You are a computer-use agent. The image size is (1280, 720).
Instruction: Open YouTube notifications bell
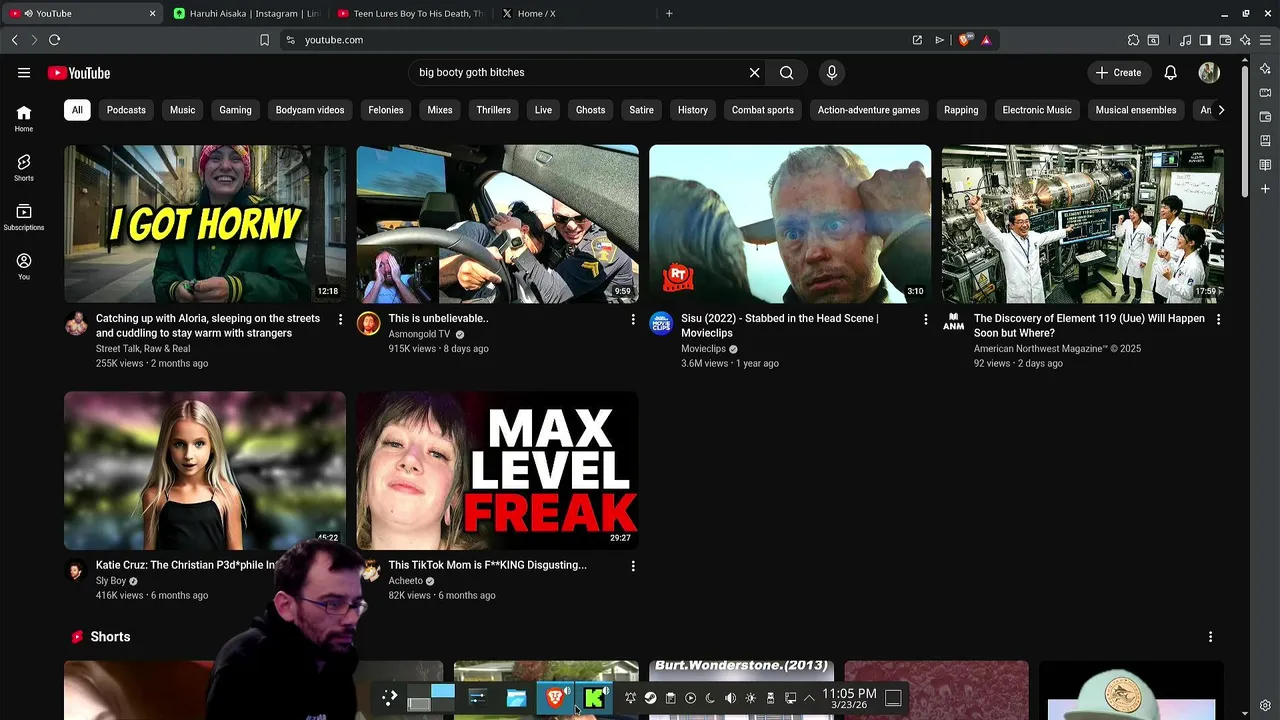[1170, 73]
